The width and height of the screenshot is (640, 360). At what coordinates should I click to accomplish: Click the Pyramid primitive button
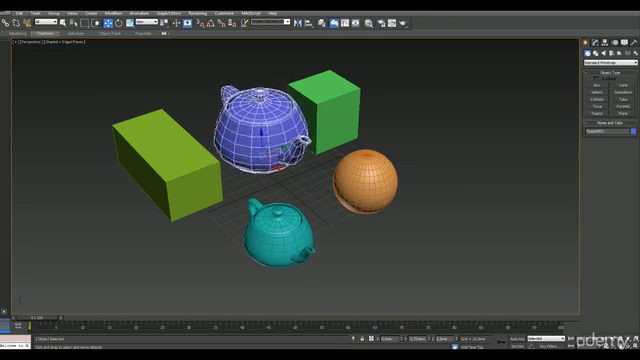(x=623, y=106)
